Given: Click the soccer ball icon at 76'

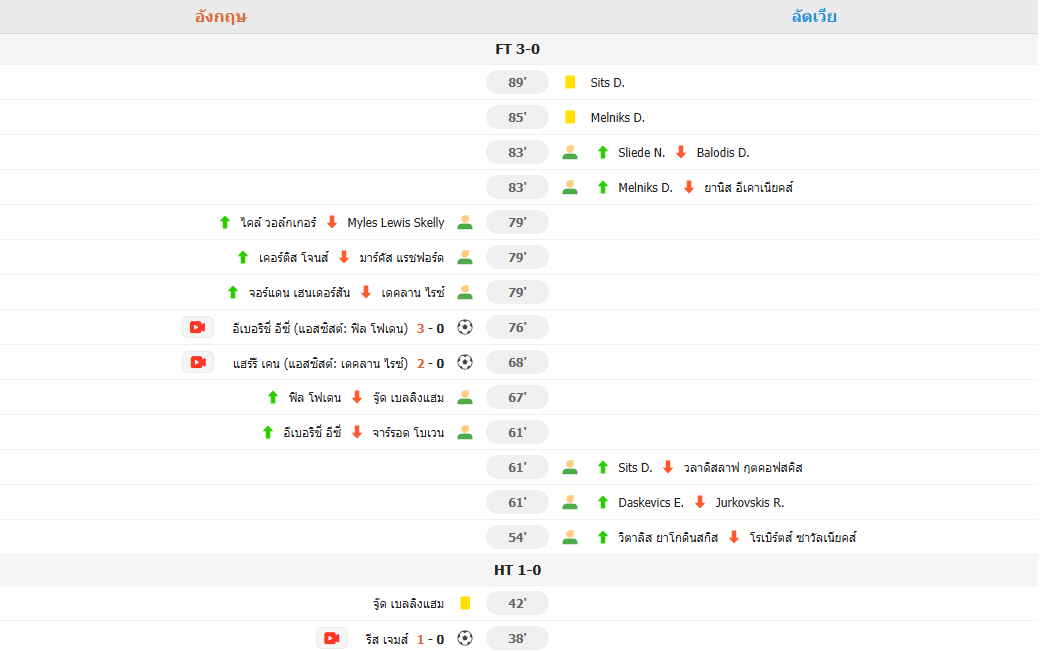Looking at the screenshot, I should pyautogui.click(x=464, y=327).
